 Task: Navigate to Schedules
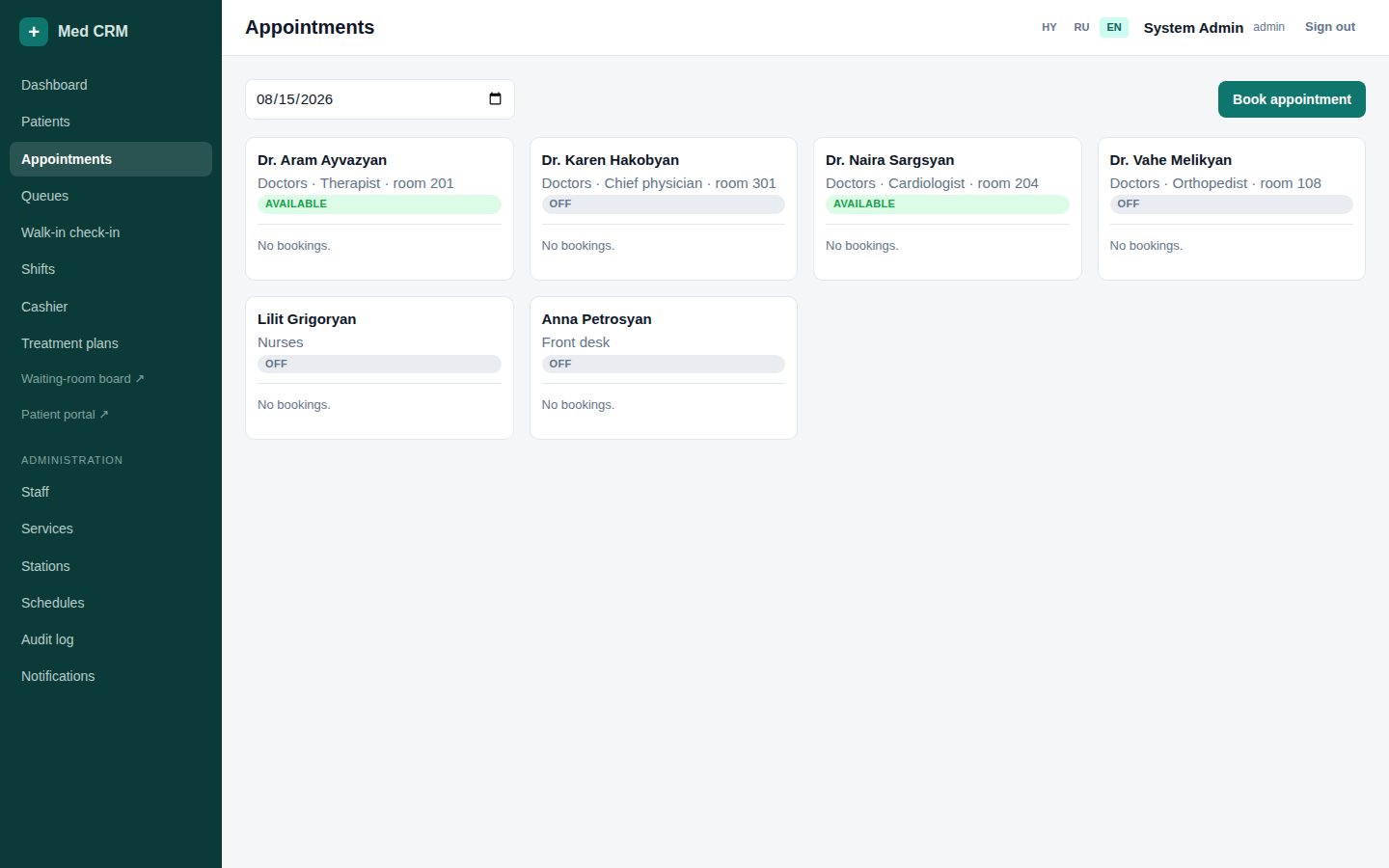(111, 603)
